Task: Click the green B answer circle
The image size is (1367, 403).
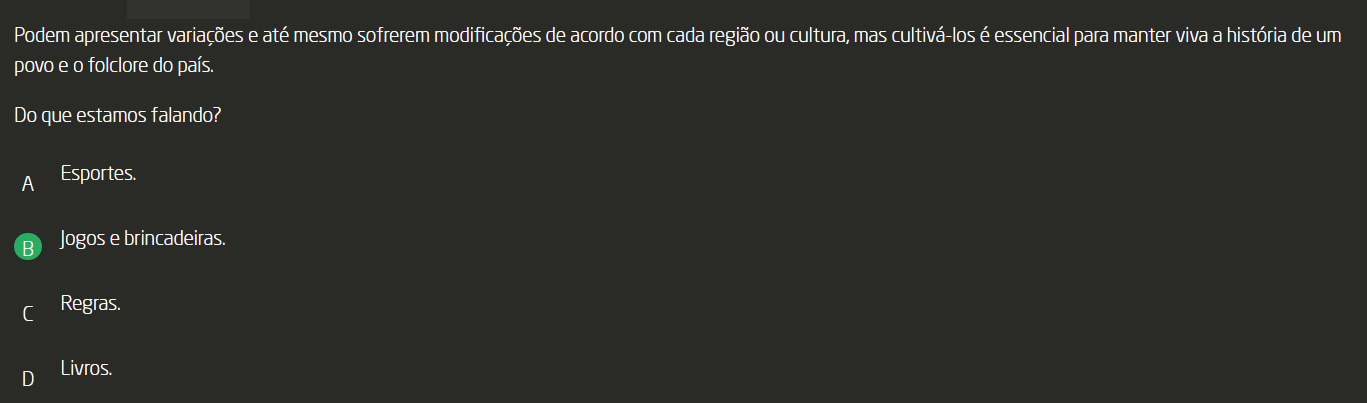Action: click(28, 248)
